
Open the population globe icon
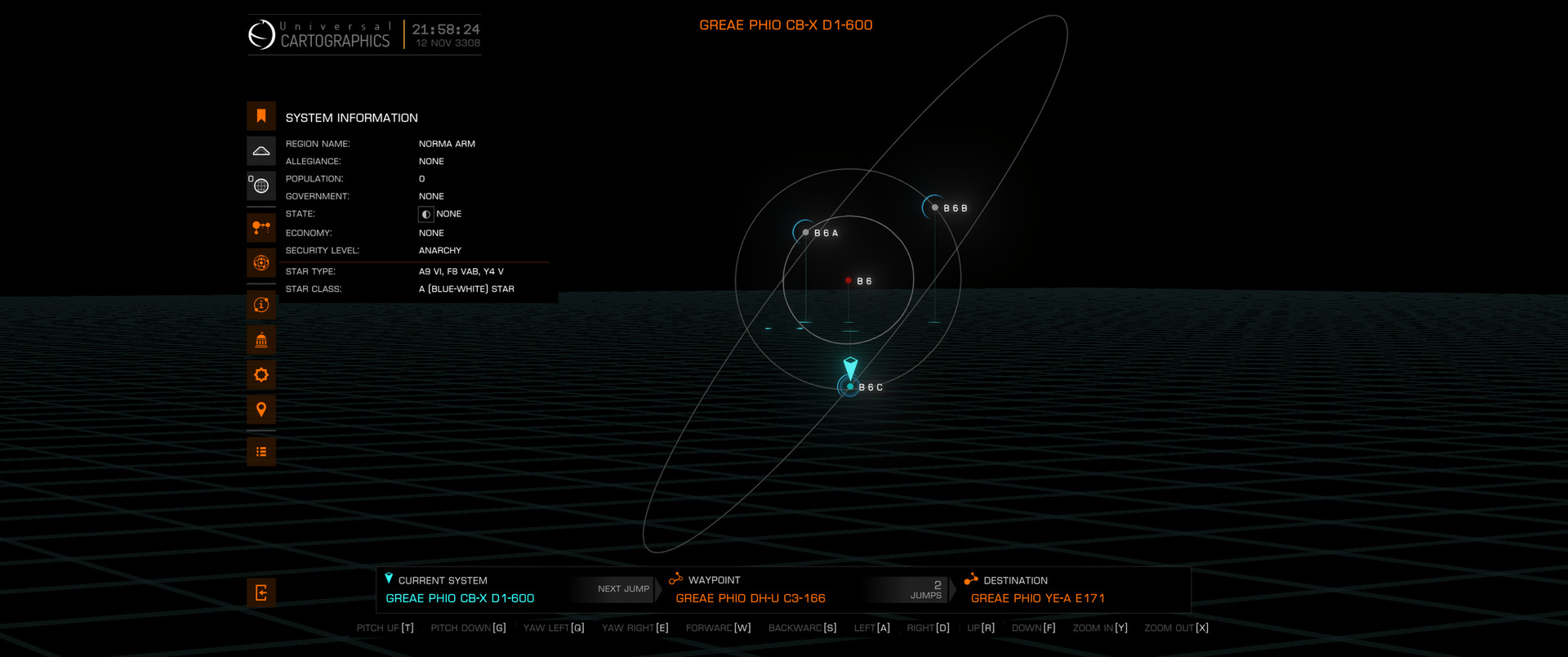[x=261, y=186]
